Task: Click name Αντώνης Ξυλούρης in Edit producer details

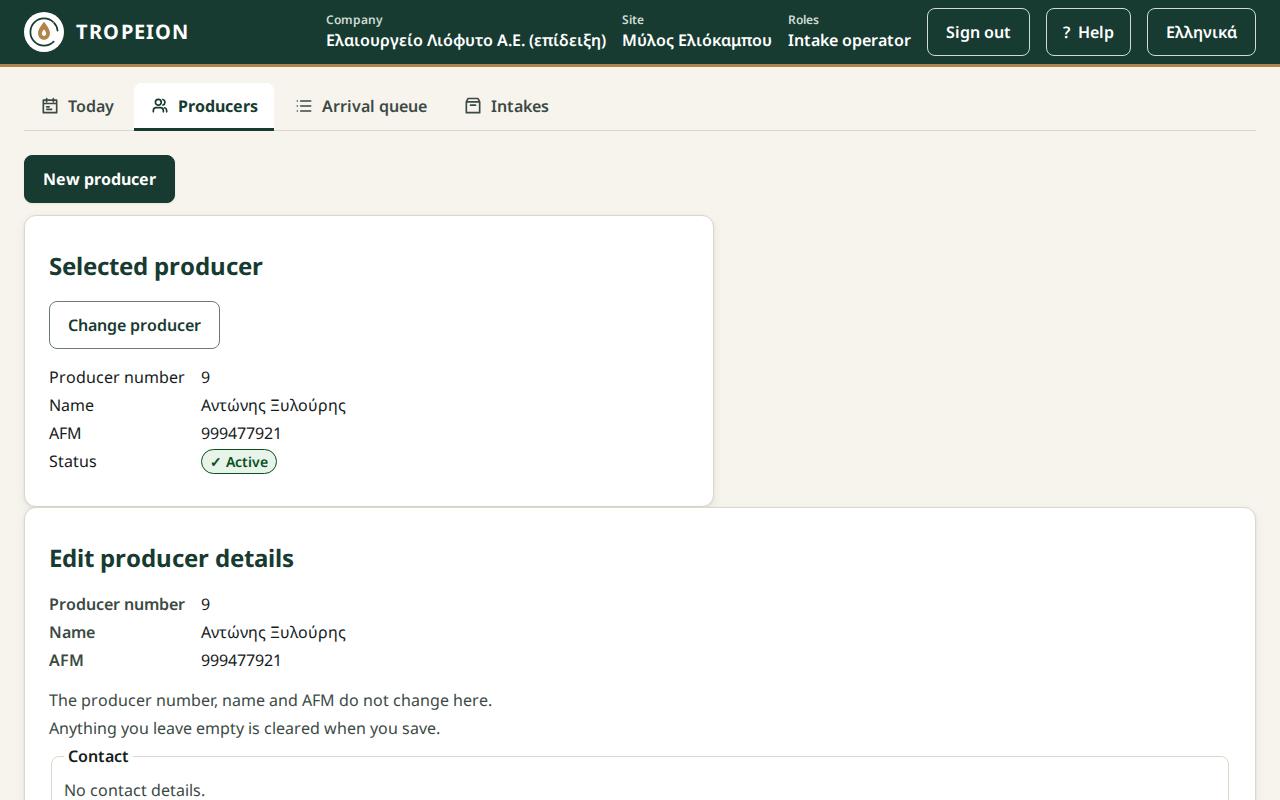Action: click(273, 632)
